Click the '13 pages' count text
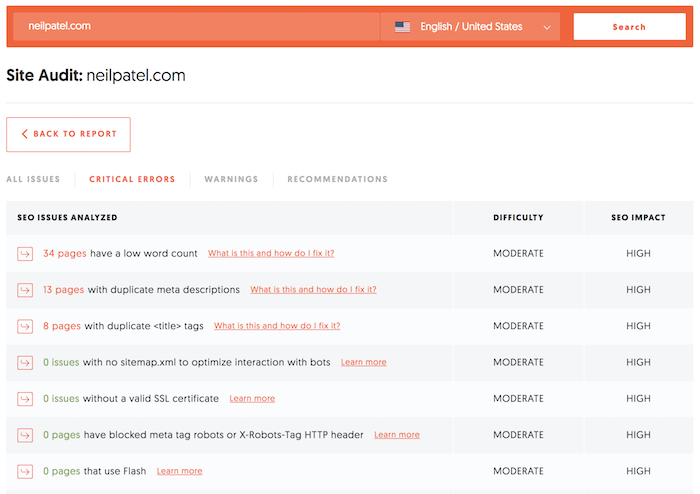Image resolution: width=700 pixels, height=494 pixels. [63, 290]
